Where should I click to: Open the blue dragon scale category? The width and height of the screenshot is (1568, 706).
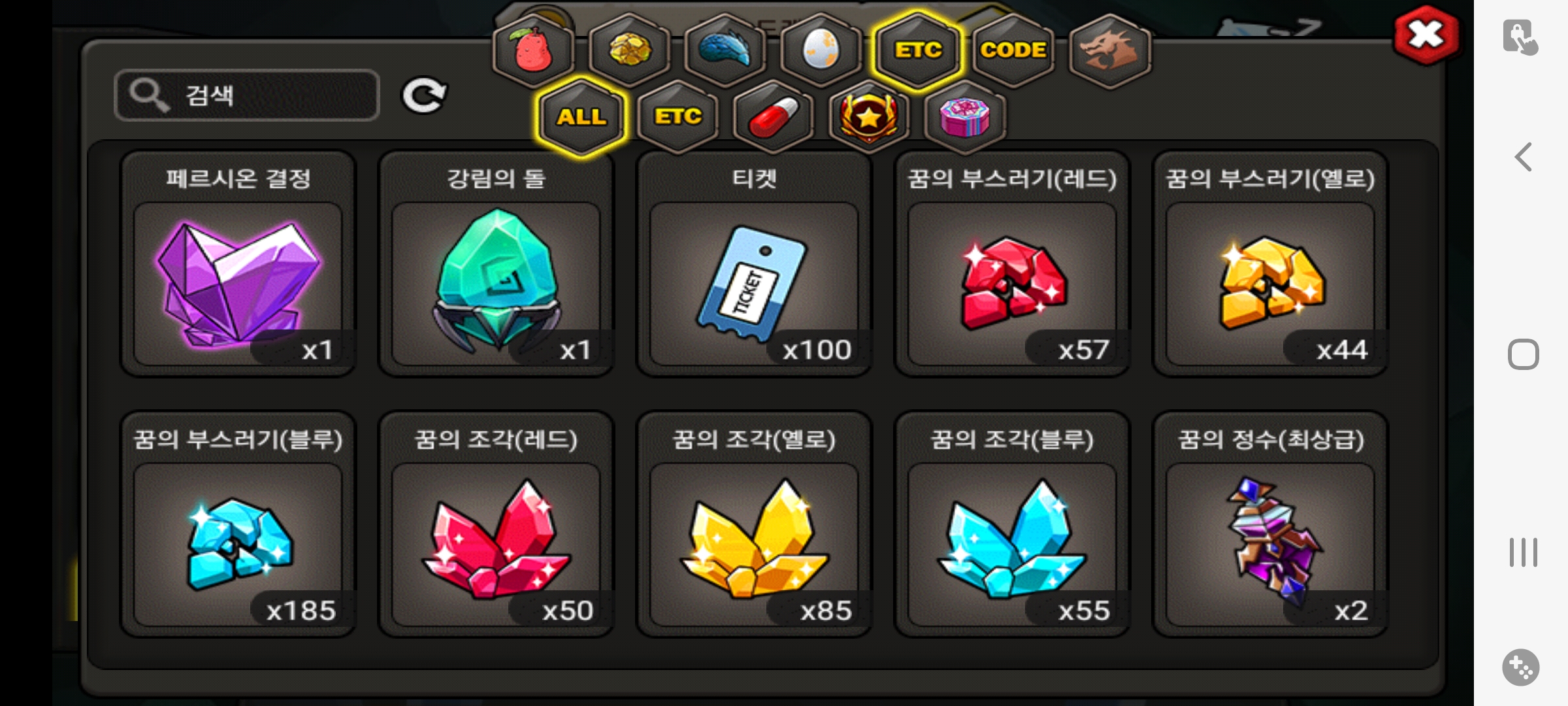coord(725,50)
